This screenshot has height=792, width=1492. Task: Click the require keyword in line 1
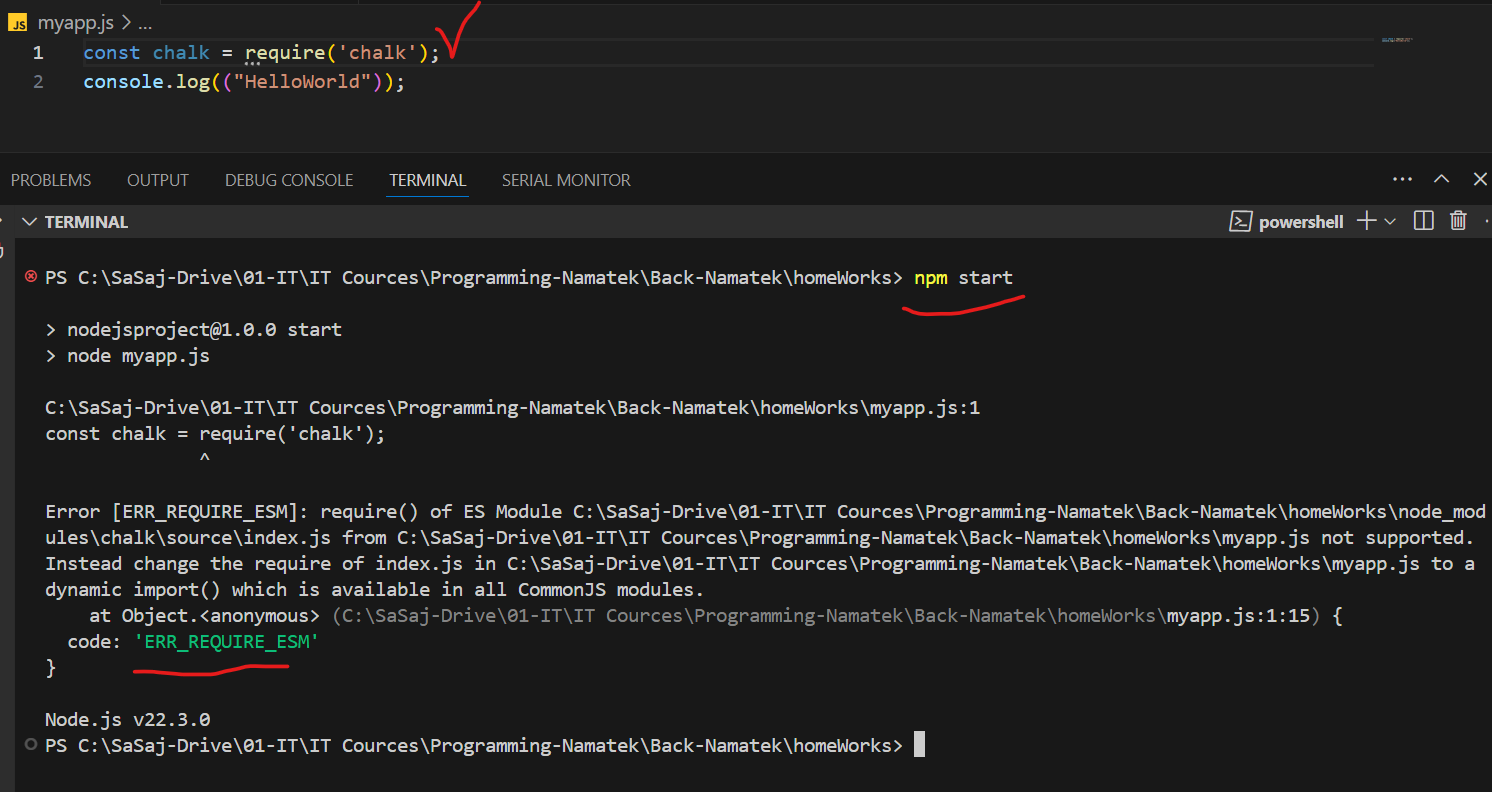pyautogui.click(x=285, y=53)
